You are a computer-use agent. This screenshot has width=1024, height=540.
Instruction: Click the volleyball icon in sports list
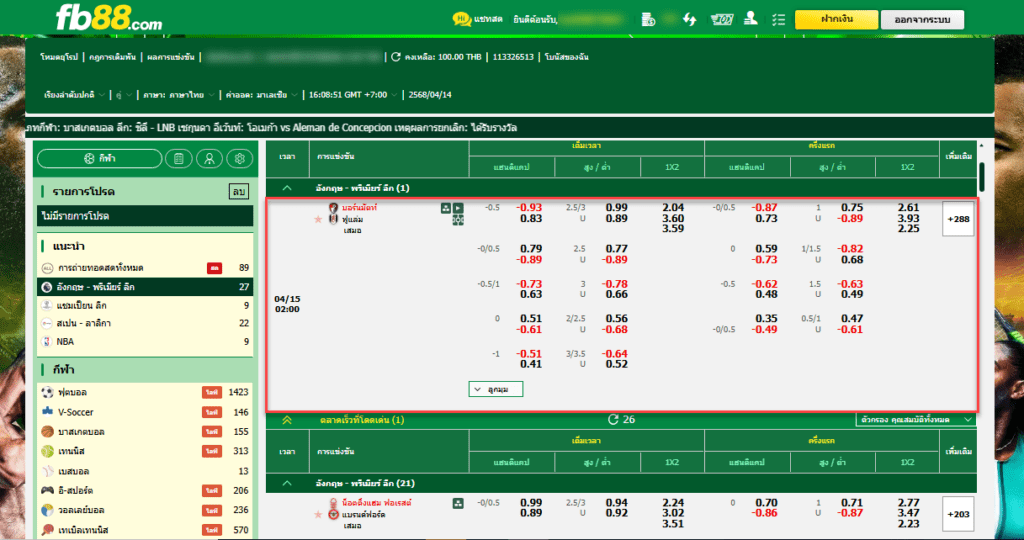coord(47,510)
